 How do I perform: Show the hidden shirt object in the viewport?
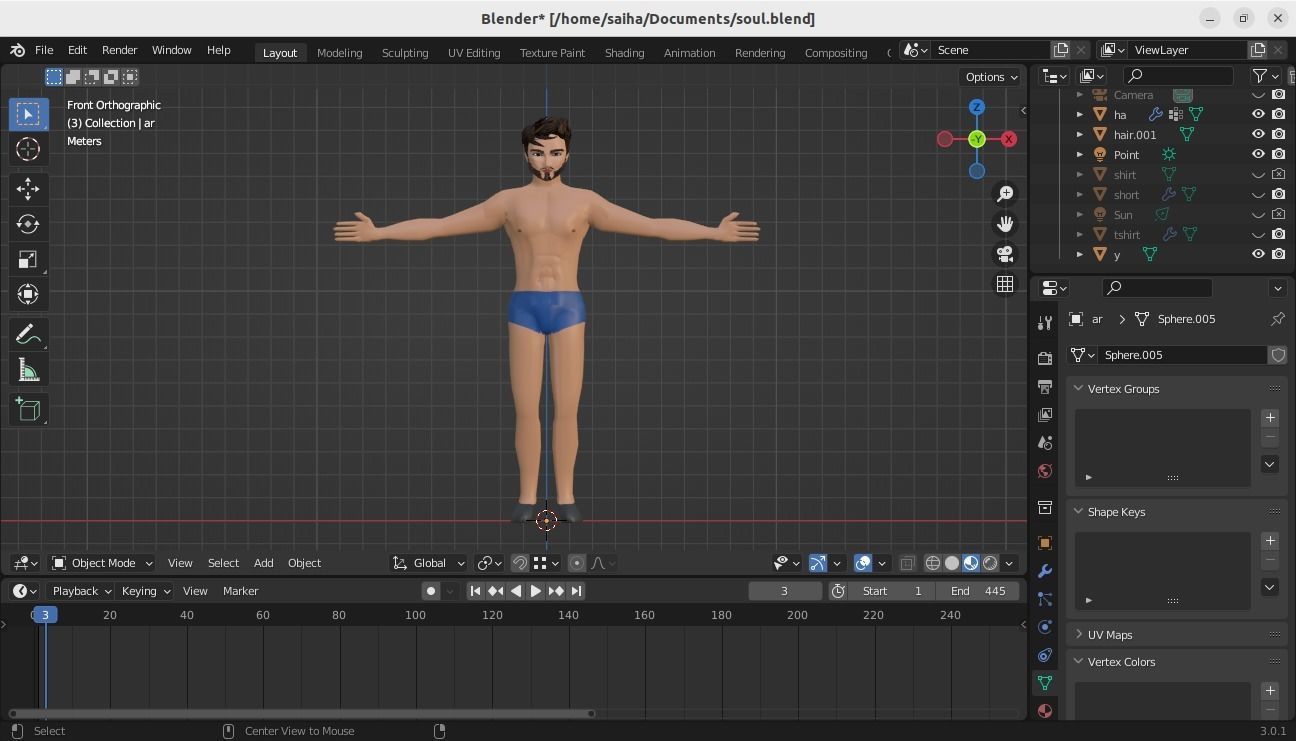[1258, 174]
